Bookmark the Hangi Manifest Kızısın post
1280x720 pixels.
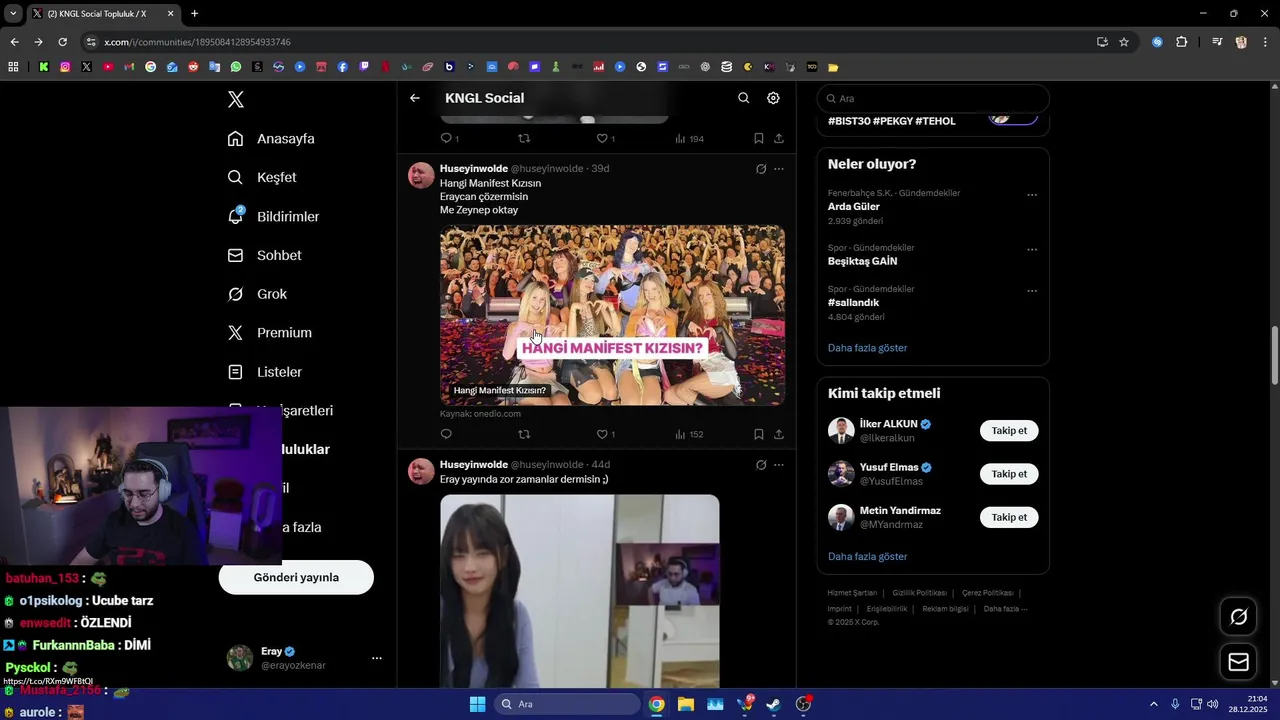pyautogui.click(x=759, y=434)
